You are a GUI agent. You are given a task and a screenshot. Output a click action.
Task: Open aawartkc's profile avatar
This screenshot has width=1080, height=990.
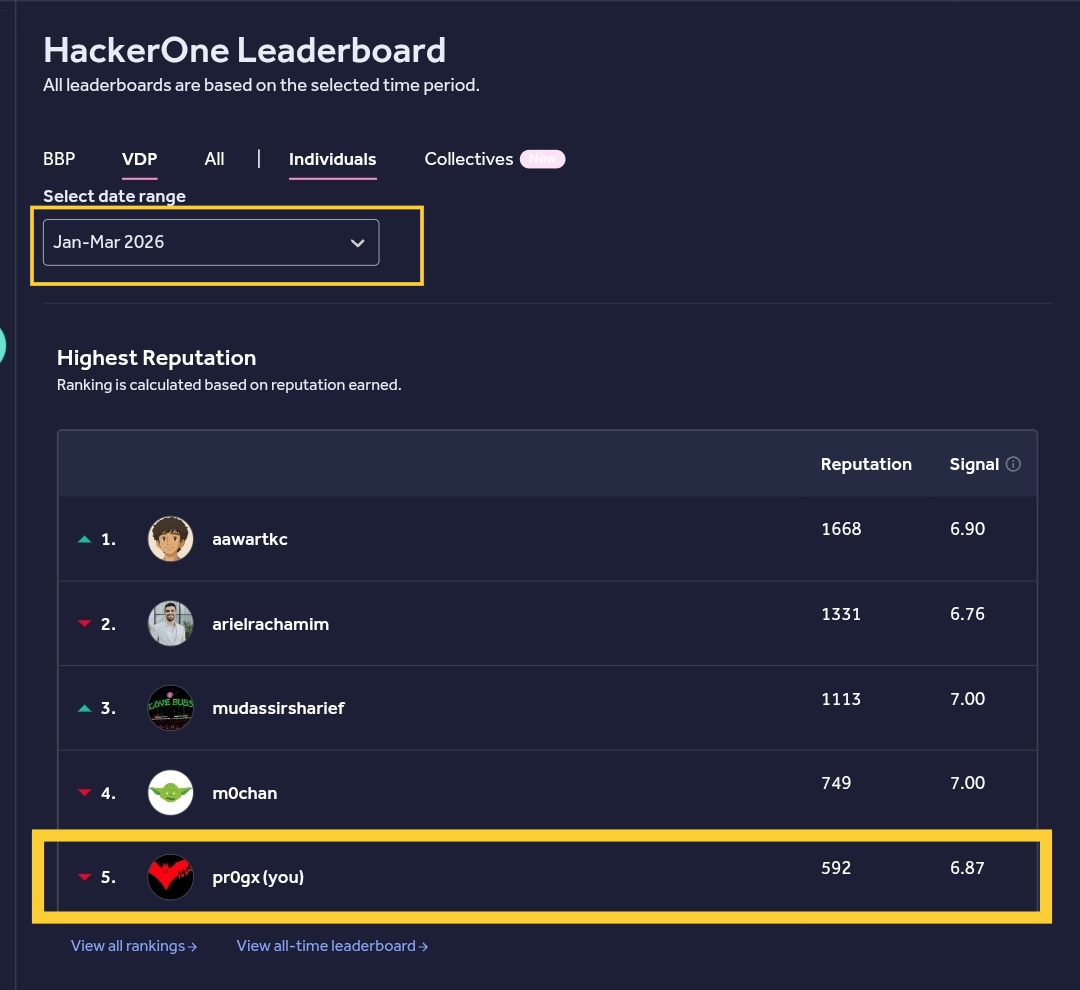click(170, 539)
